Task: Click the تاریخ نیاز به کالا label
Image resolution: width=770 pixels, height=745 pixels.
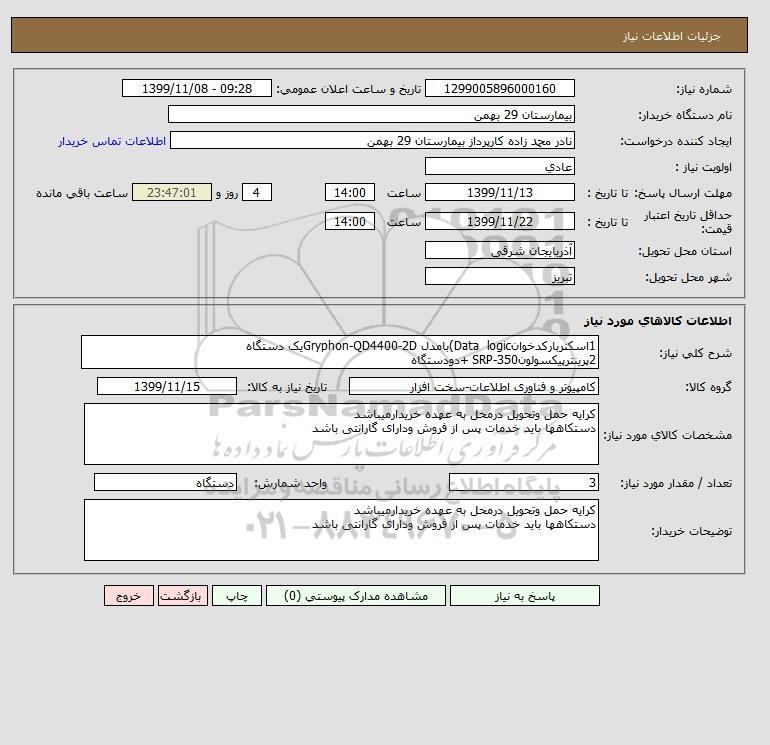Action: (286, 387)
